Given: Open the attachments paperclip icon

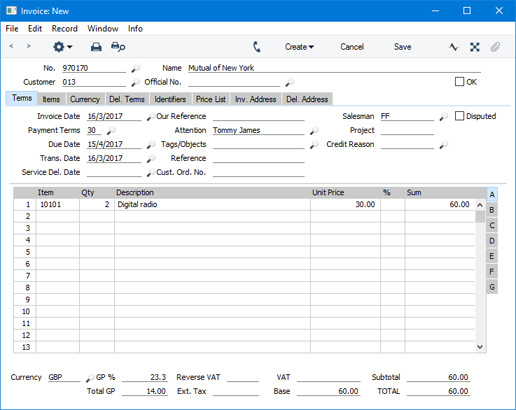Looking at the screenshot, I should coord(495,47).
